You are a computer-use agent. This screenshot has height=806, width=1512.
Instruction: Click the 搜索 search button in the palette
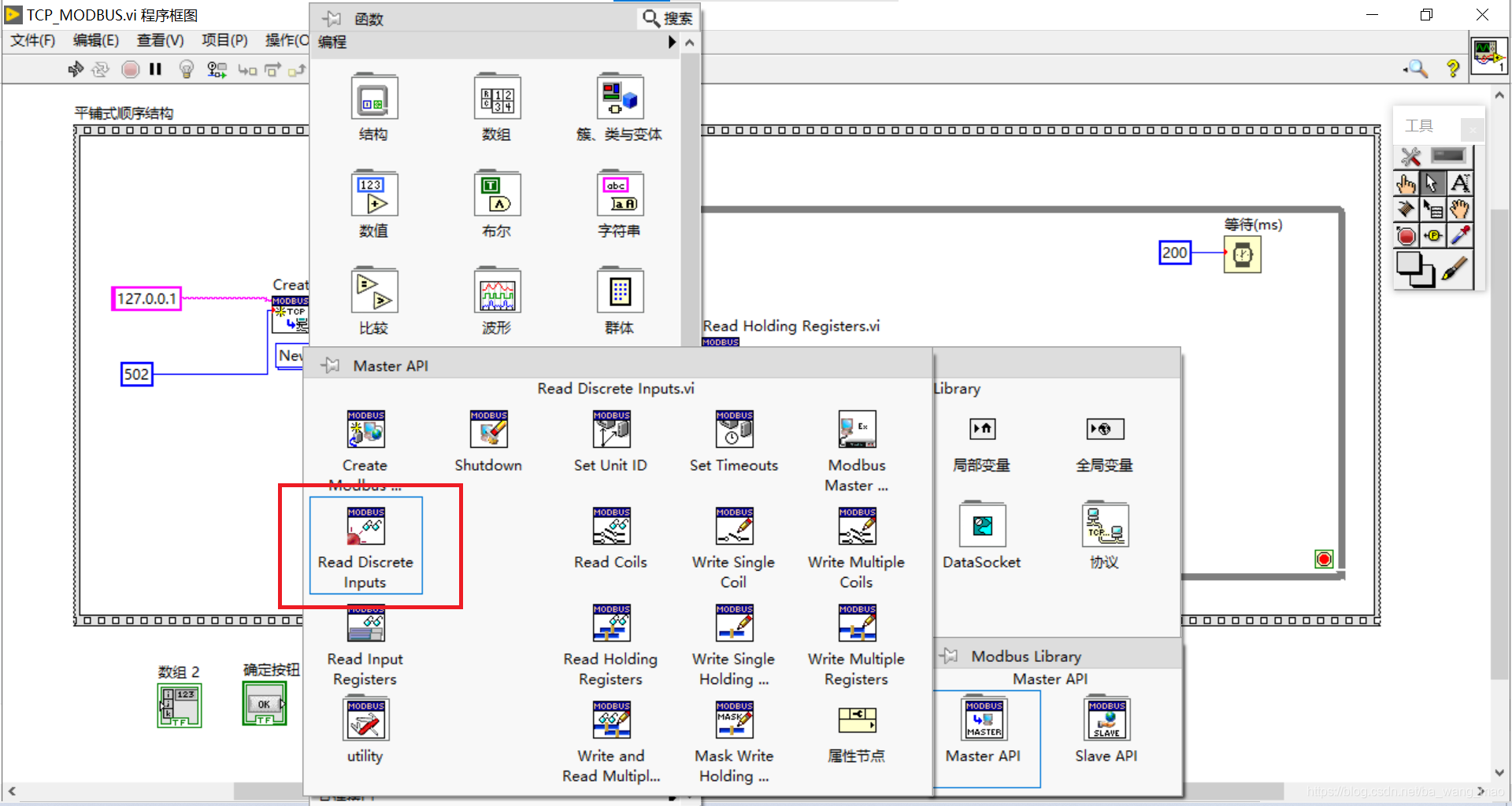point(668,17)
